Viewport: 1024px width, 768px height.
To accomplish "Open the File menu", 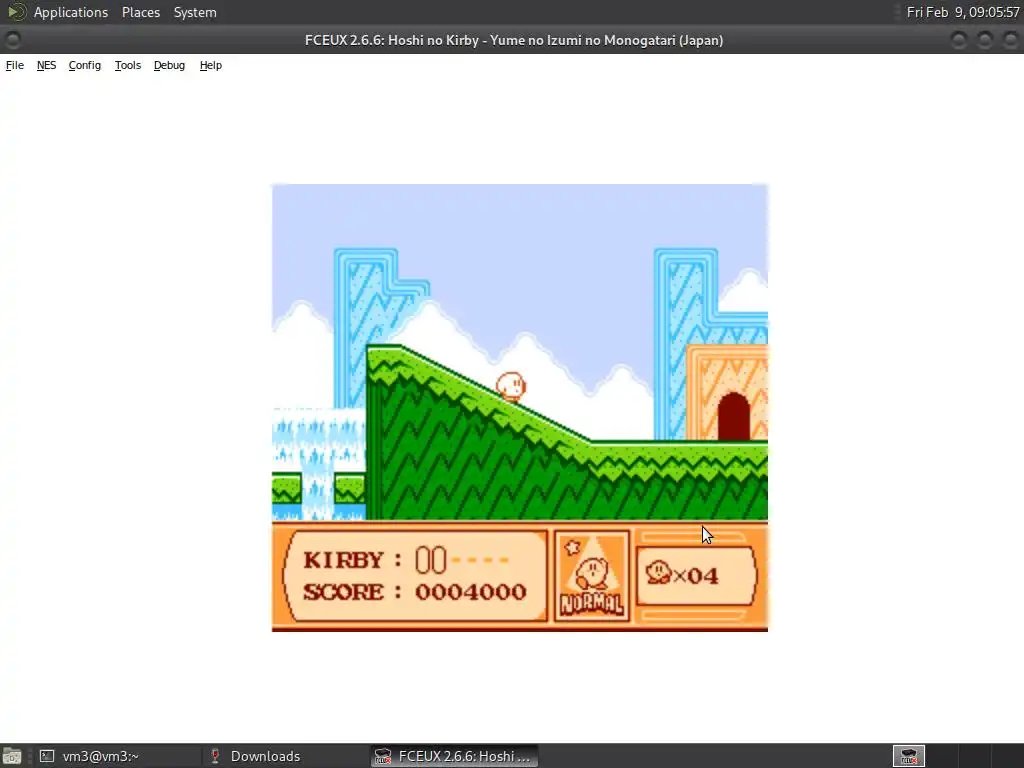I will tap(14, 65).
